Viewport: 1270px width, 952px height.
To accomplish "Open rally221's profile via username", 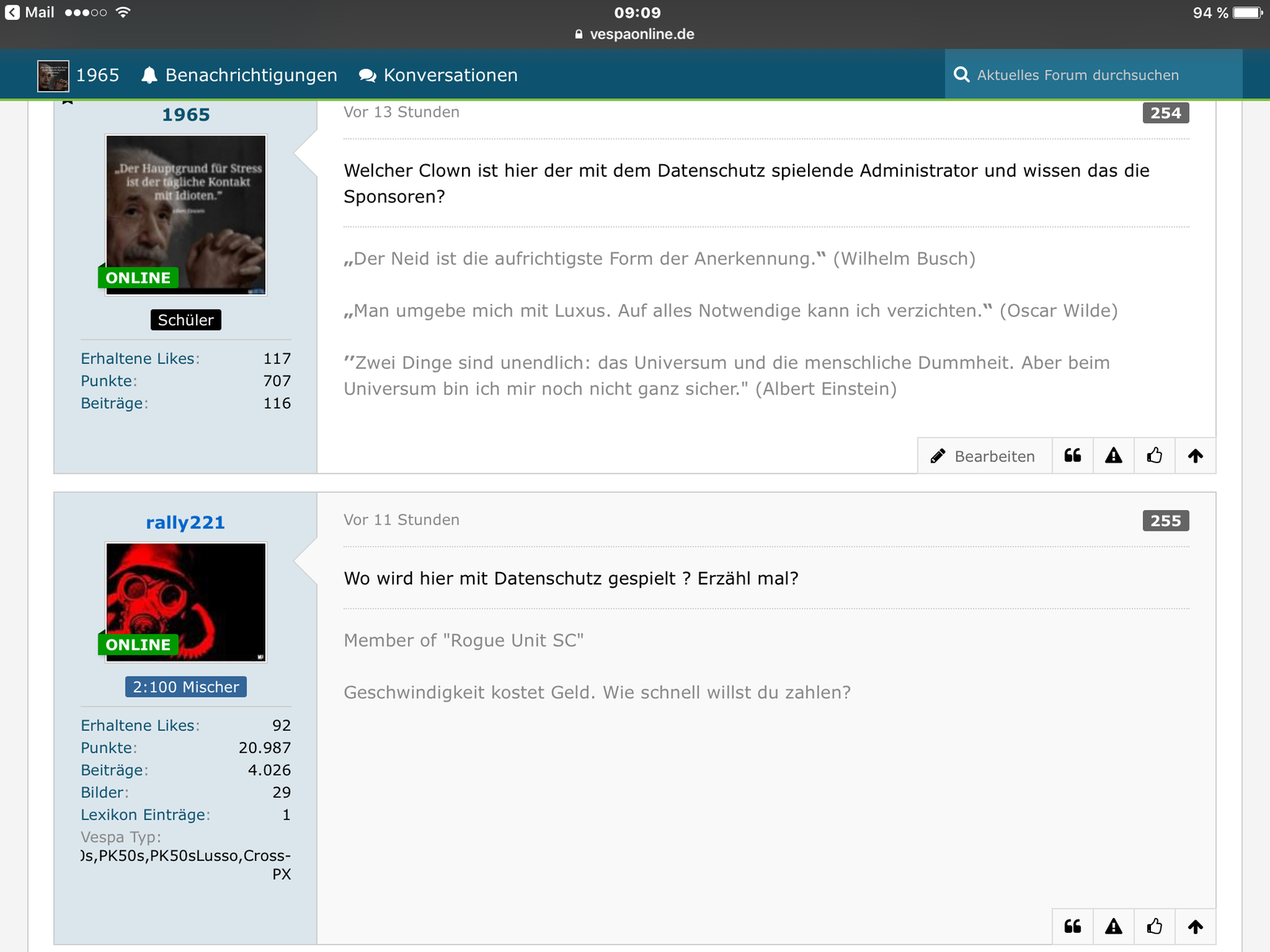I will tap(185, 522).
